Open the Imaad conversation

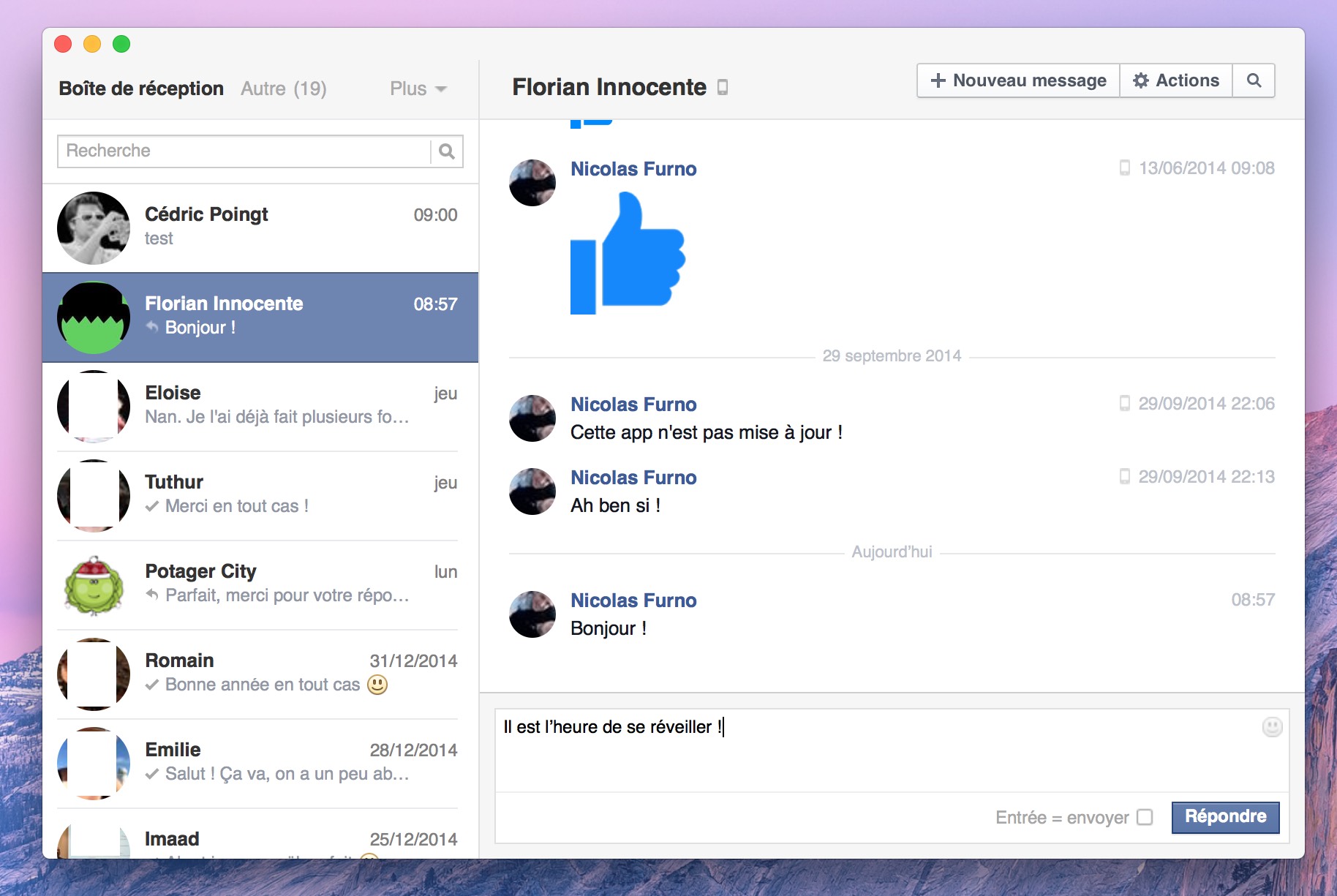(260, 834)
